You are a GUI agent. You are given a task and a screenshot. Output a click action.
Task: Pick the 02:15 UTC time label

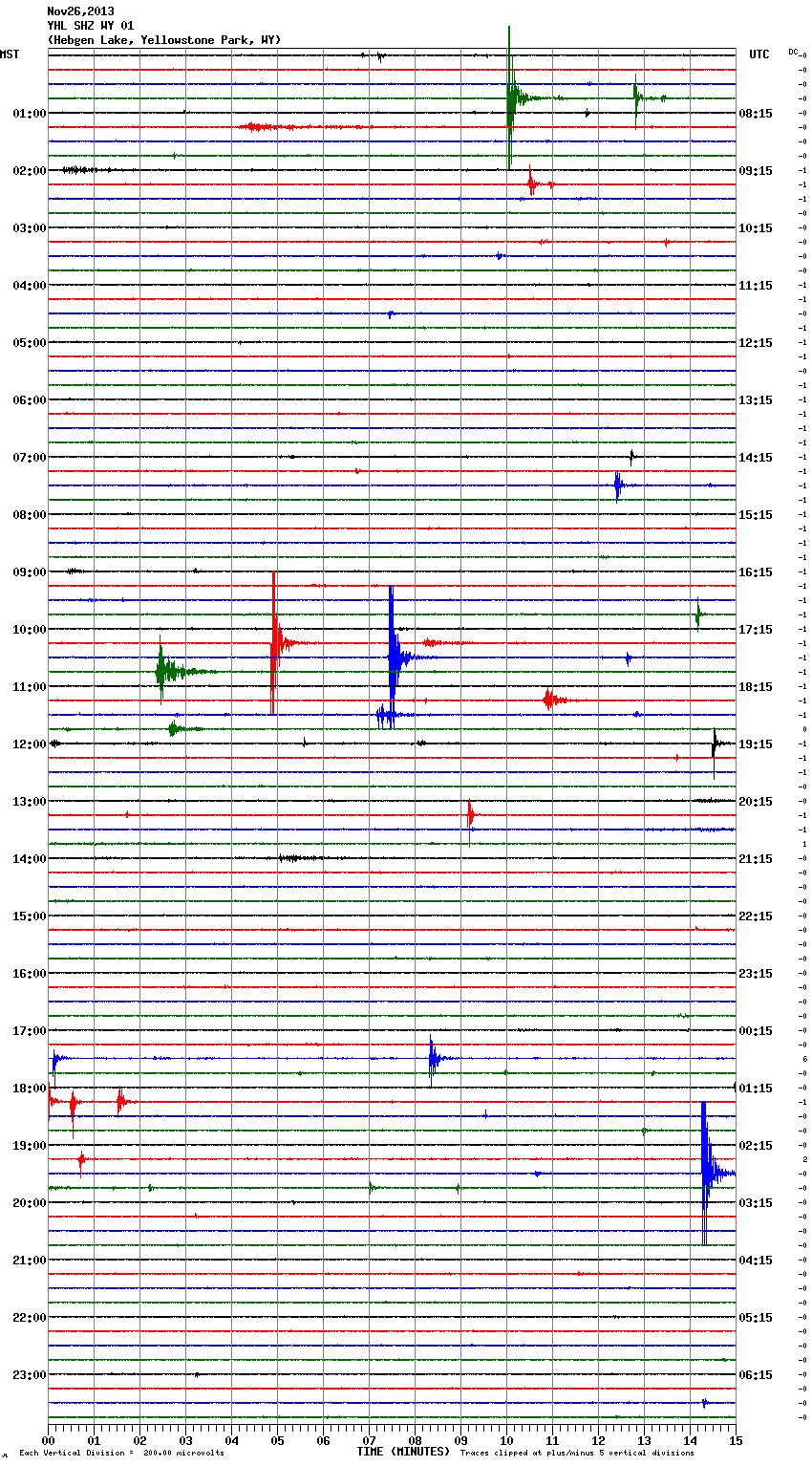756,1145
